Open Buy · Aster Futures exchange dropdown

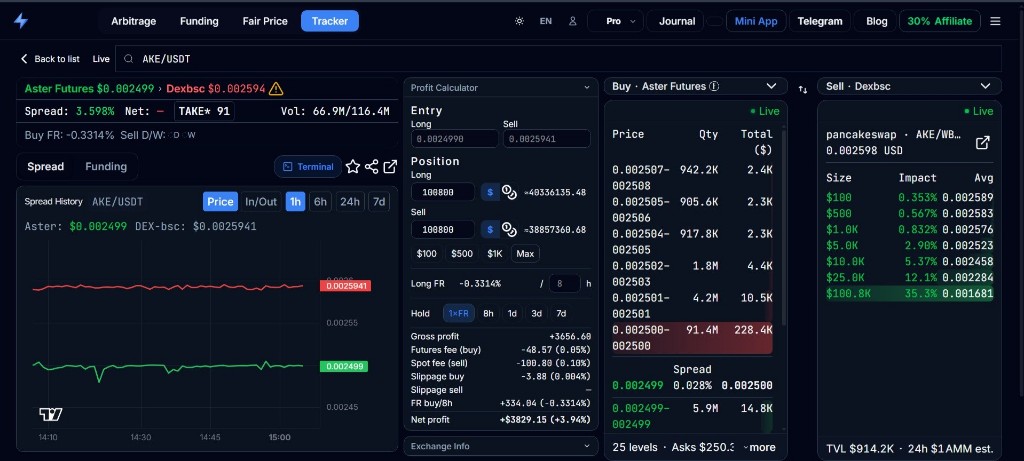point(694,86)
